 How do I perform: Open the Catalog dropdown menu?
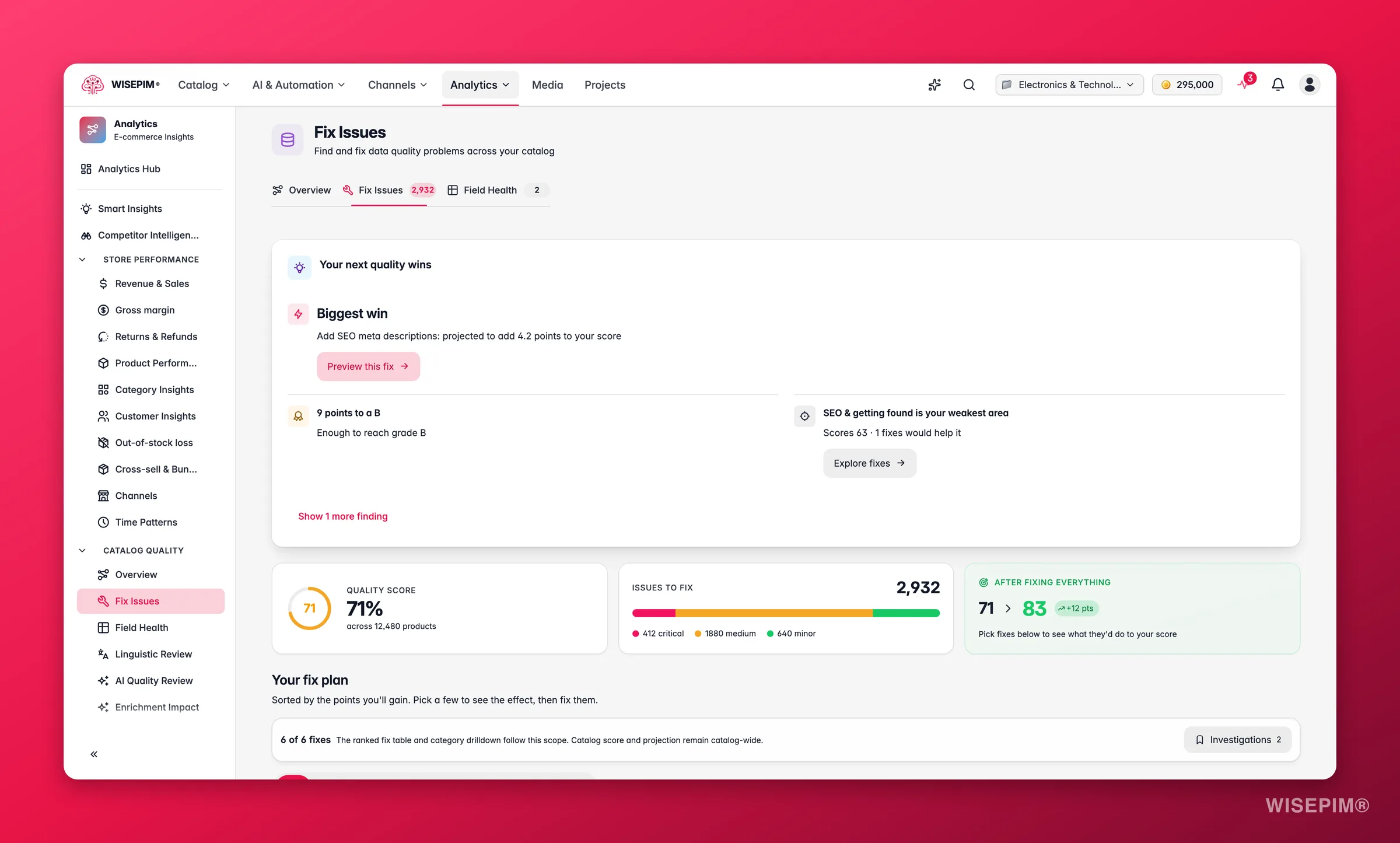[x=204, y=85]
